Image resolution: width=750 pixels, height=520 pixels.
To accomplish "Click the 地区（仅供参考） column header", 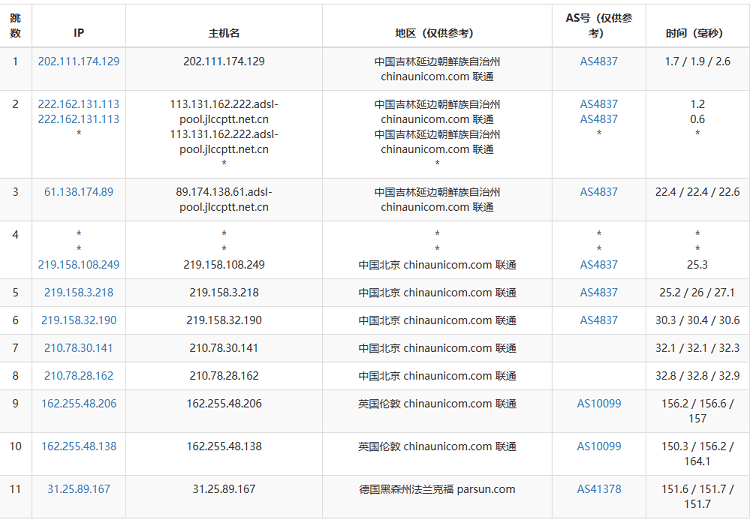I will tap(437, 33).
